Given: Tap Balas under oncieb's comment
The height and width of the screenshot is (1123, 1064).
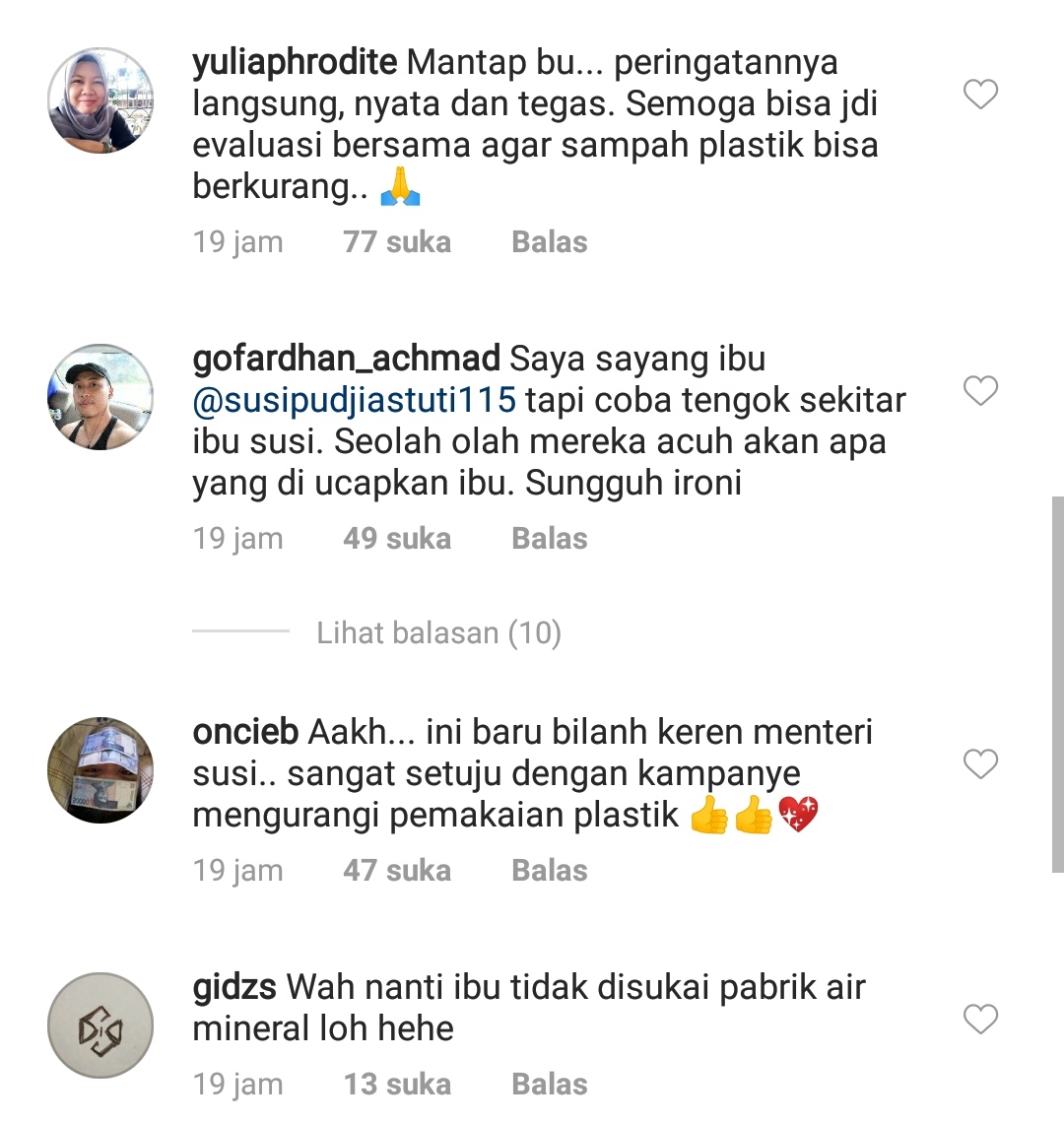Looking at the screenshot, I should (x=550, y=871).
